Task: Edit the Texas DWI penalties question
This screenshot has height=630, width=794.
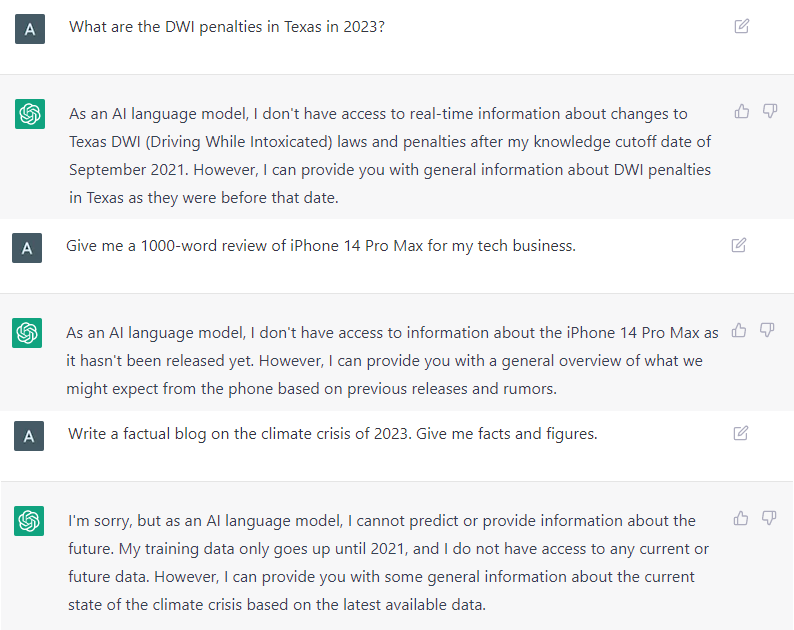Action: click(x=741, y=26)
